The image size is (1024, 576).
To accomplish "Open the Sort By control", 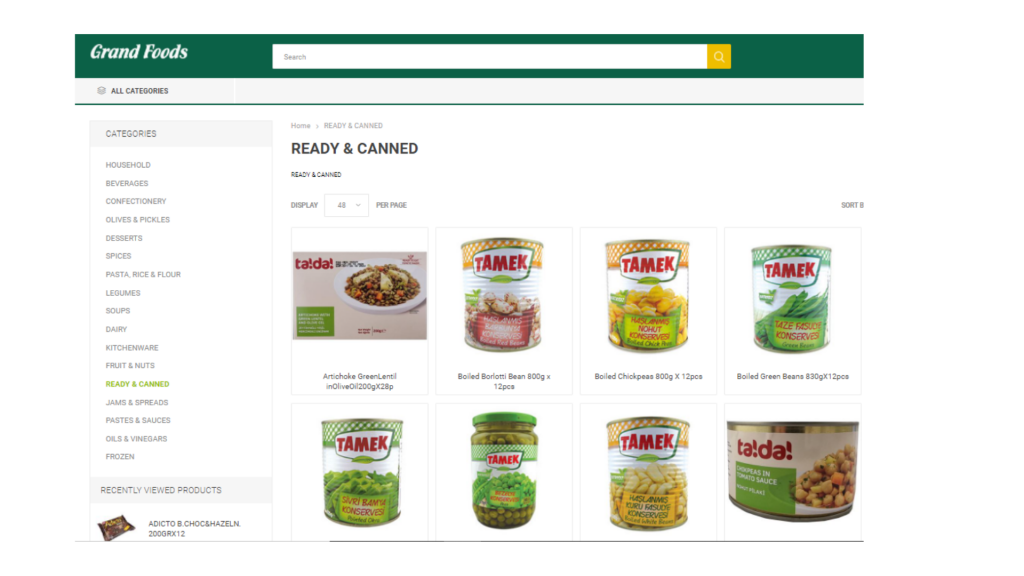I will (852, 205).
